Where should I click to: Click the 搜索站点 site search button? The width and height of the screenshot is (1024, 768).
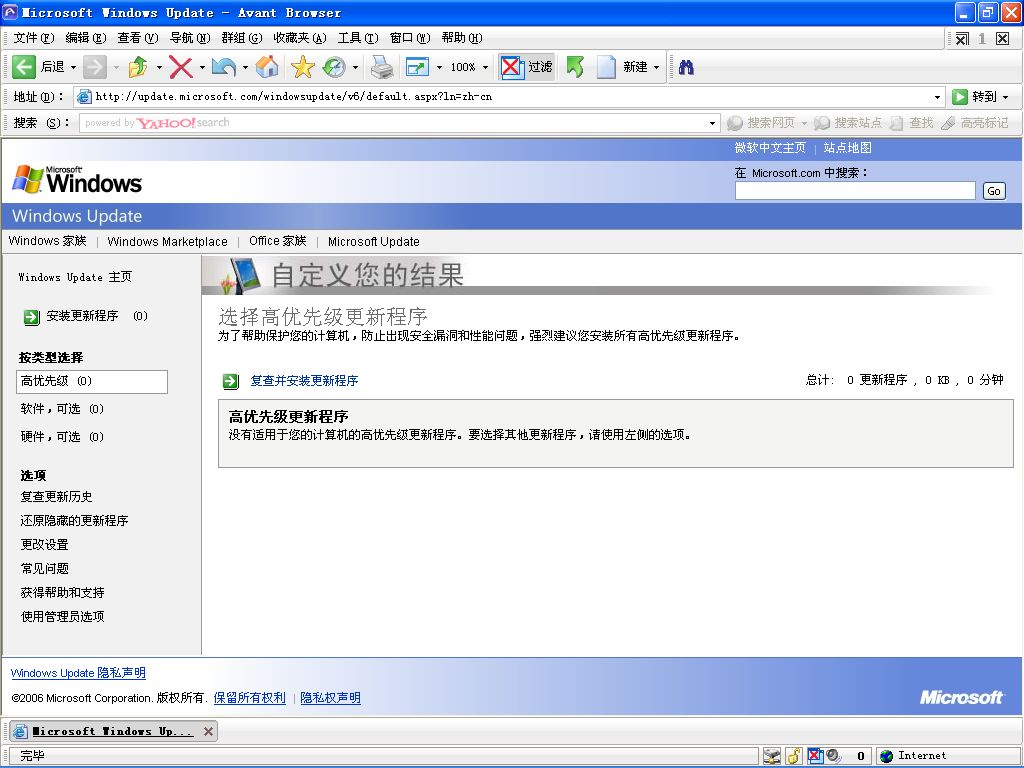849,123
